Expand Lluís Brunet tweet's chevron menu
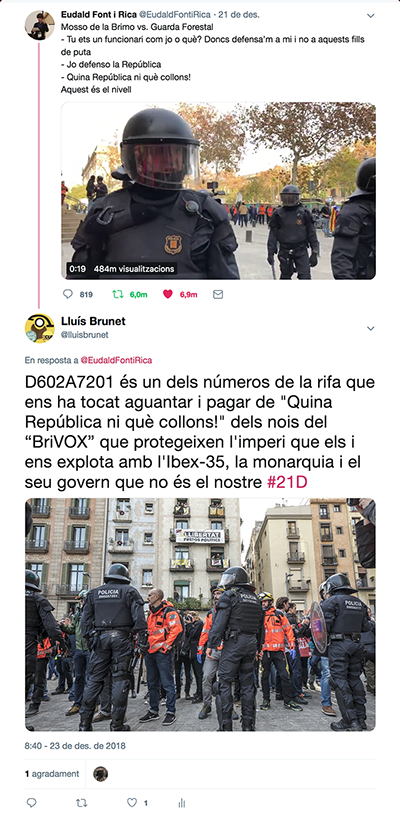Viewport: 400px width, 826px height. pyautogui.click(x=370, y=328)
